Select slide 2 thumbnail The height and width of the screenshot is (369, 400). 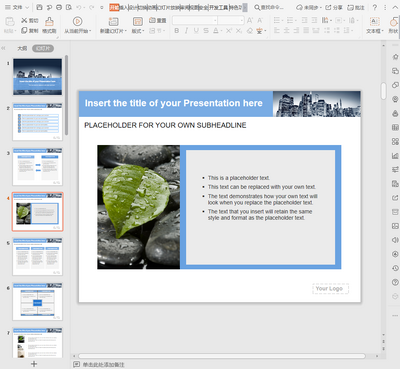coord(37,122)
